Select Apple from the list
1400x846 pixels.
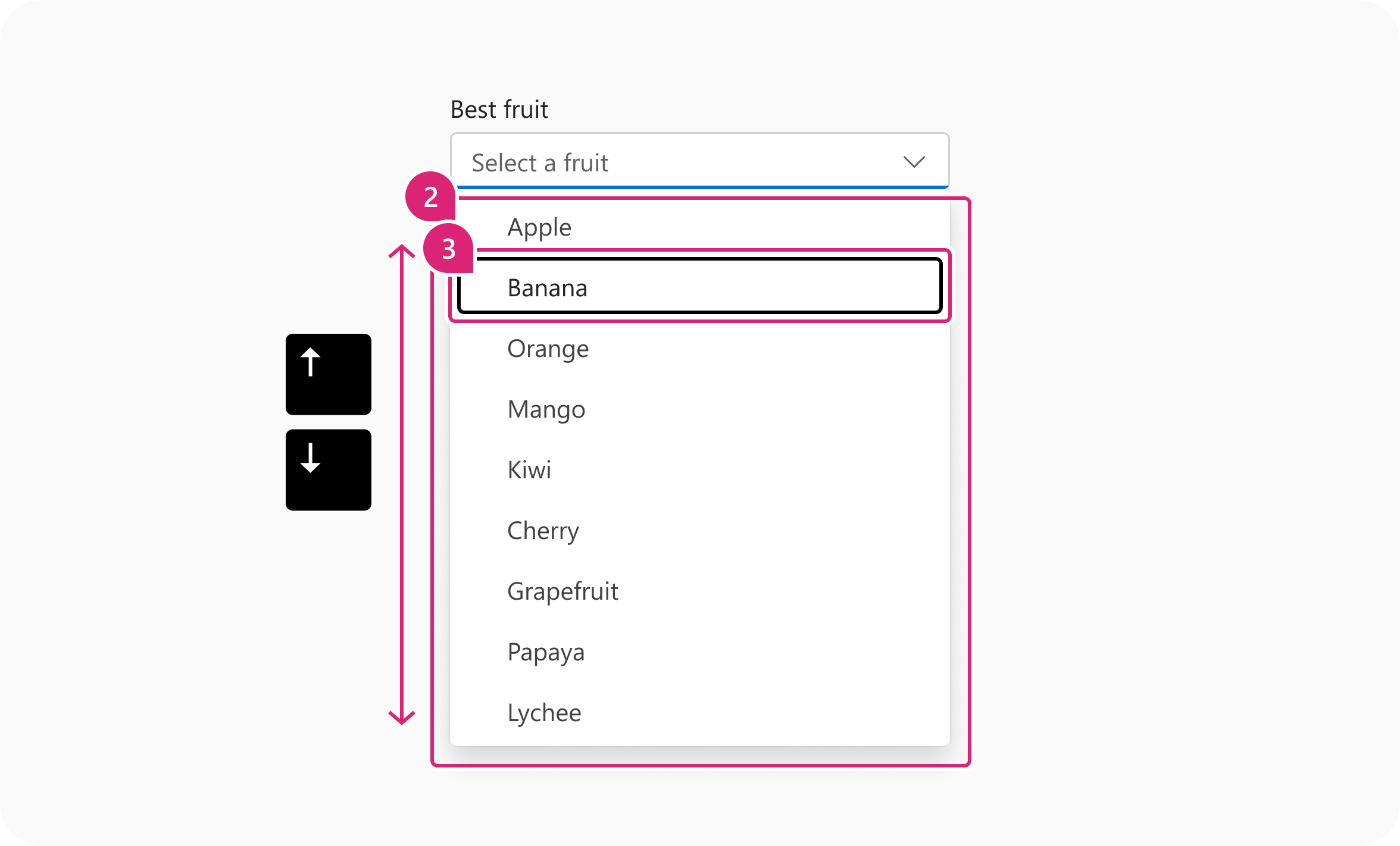[700, 227]
